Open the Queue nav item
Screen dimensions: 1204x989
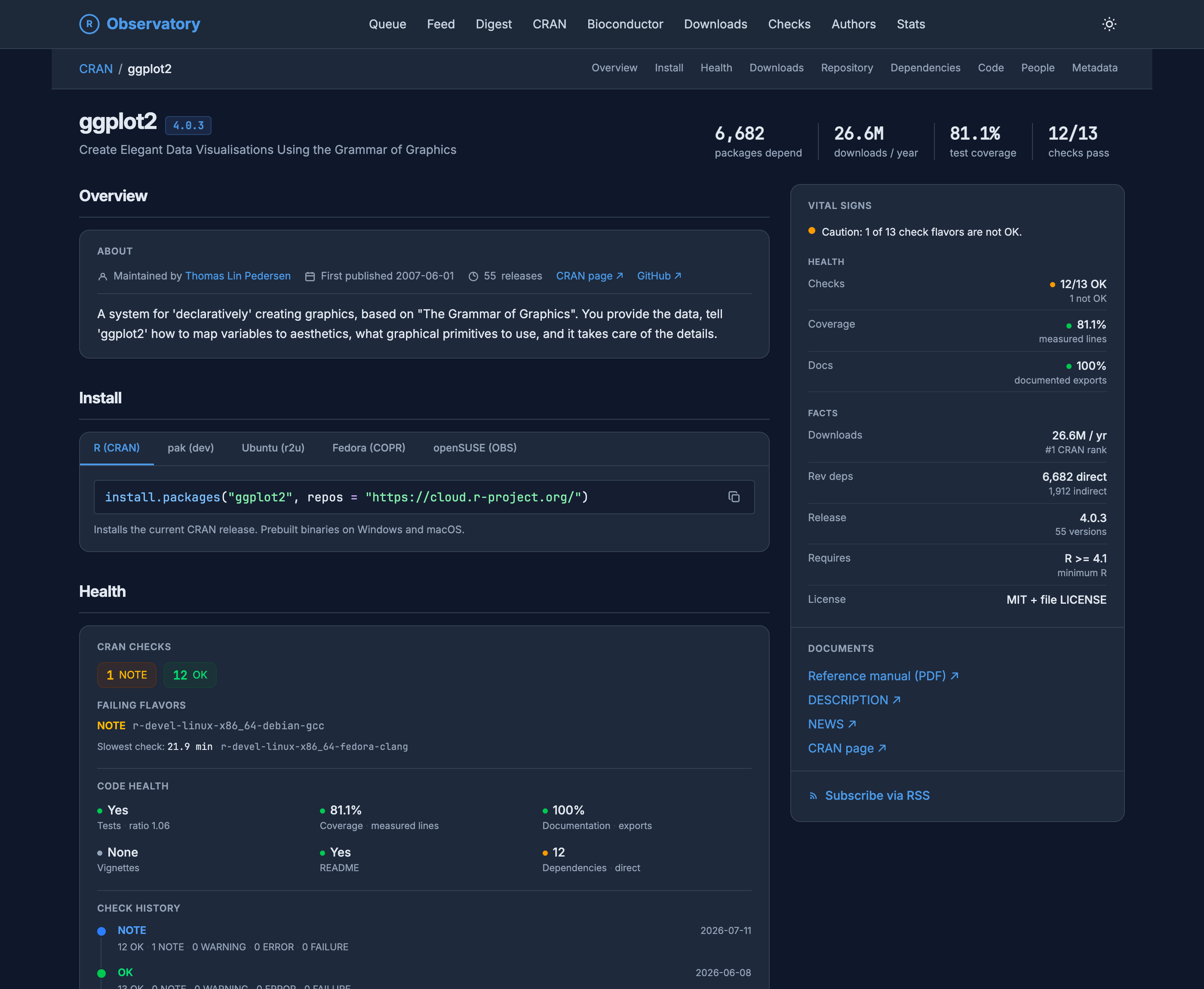pos(387,24)
